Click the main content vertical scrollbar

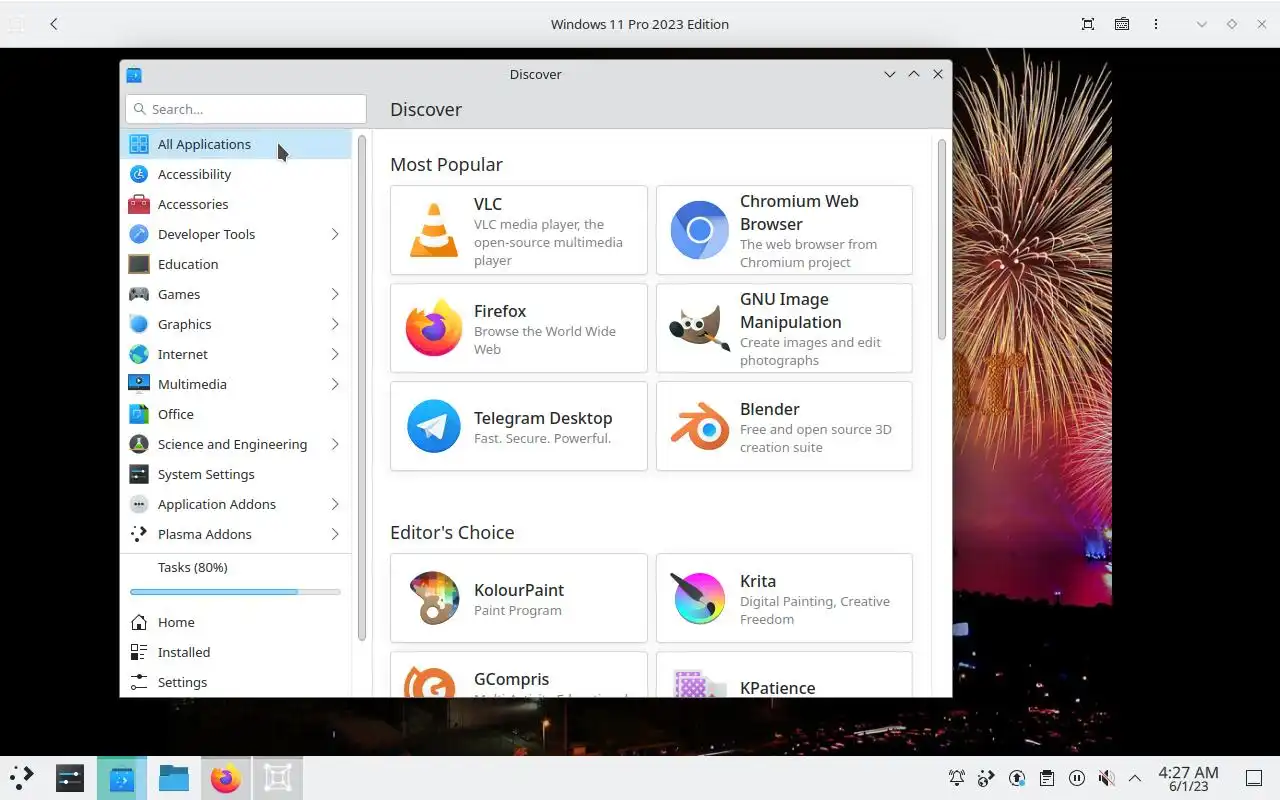pyautogui.click(x=941, y=240)
